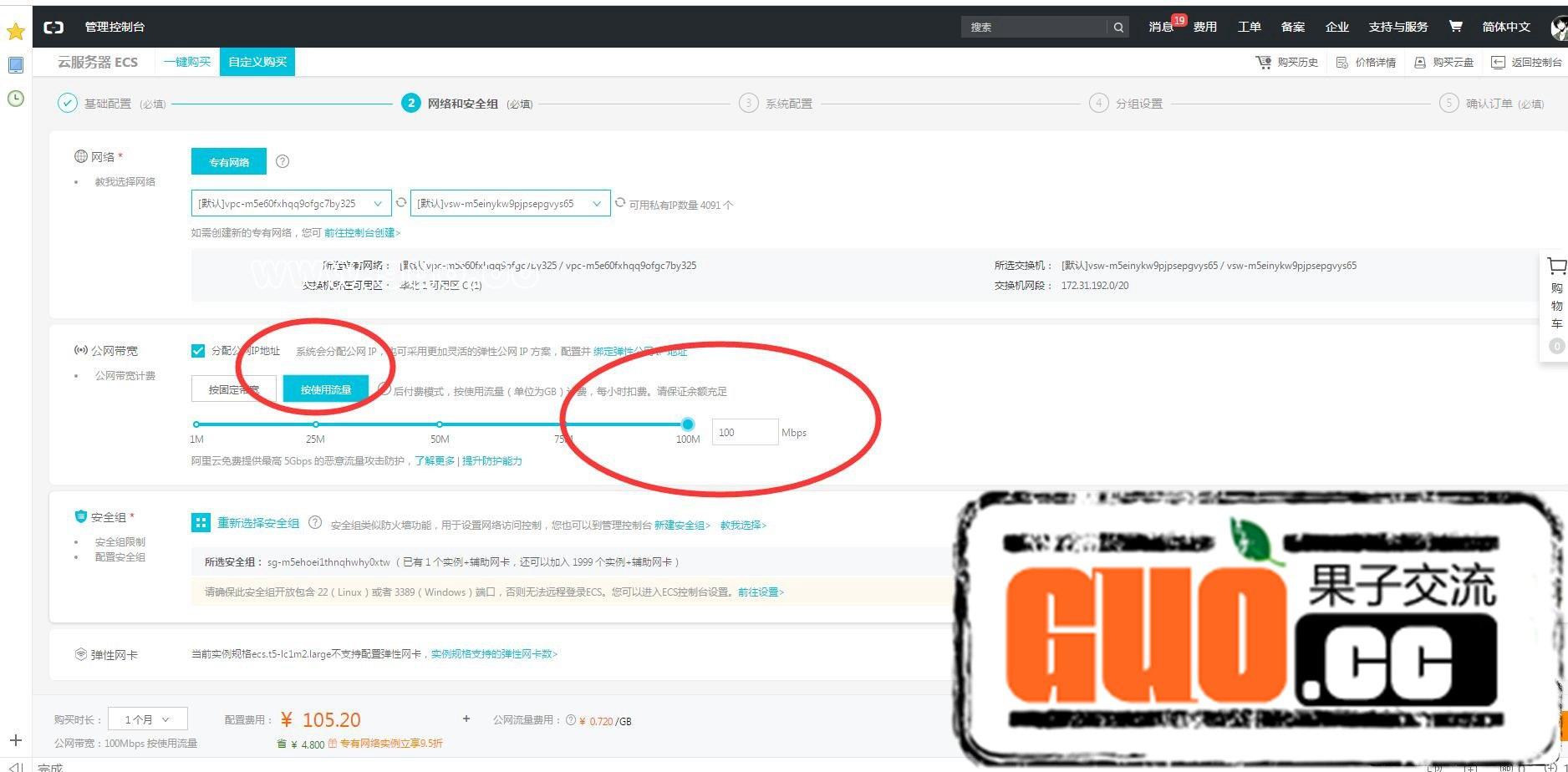Image resolution: width=1568 pixels, height=772 pixels.
Task: Click 提升防护能力 link
Action: click(492, 460)
